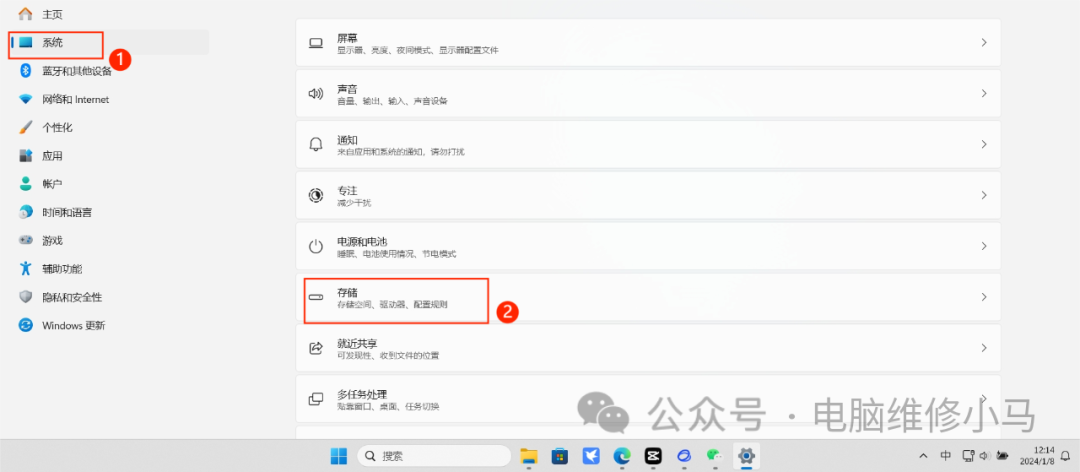The width and height of the screenshot is (1080, 472).
Task: Open the Windows Start button
Action: click(339, 455)
